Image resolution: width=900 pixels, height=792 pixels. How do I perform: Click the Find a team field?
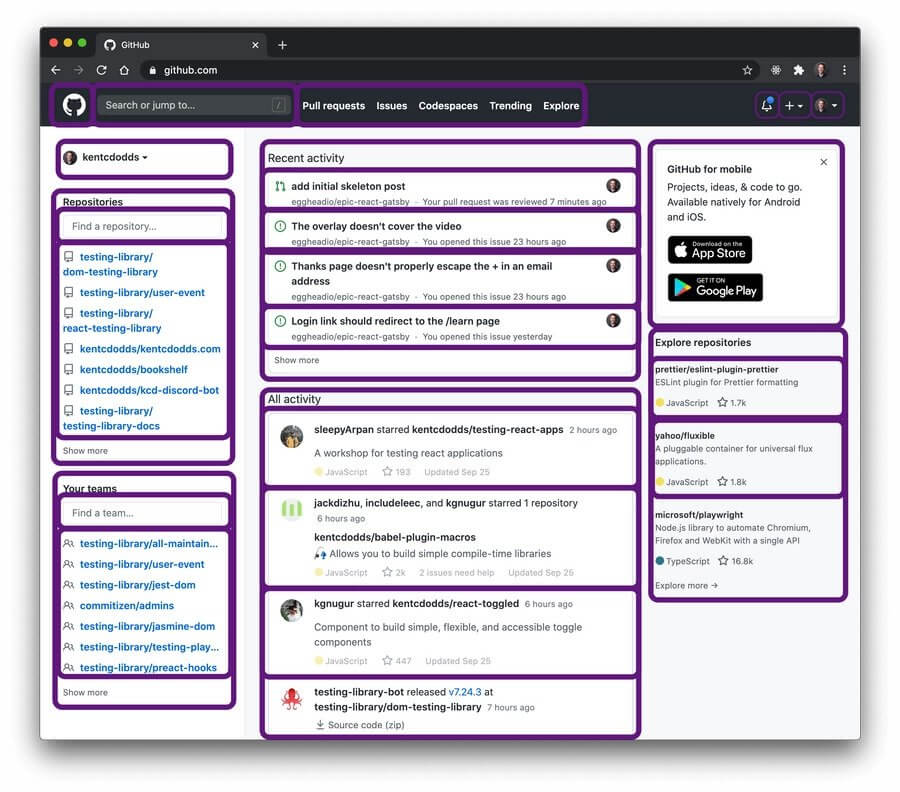tap(143, 513)
